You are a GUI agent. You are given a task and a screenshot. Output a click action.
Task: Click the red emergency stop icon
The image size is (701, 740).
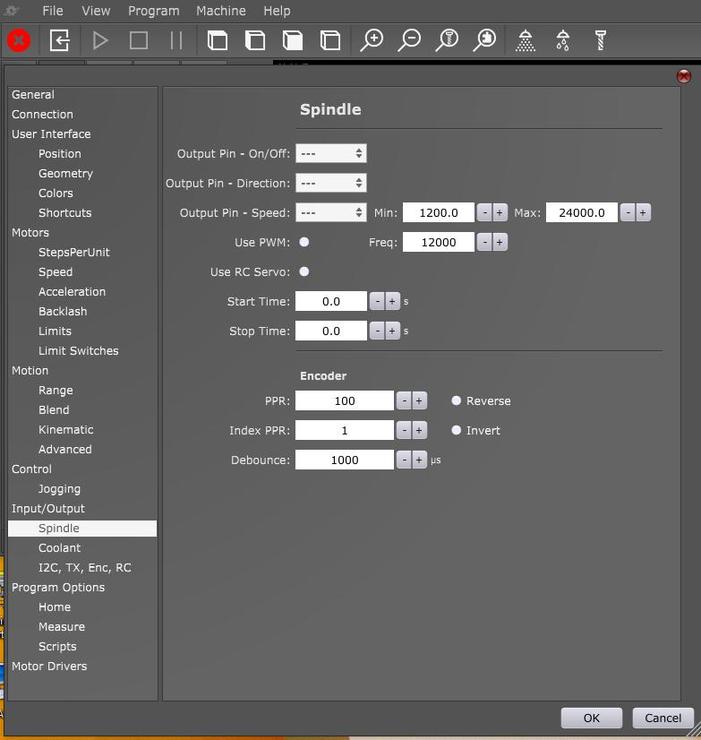(x=19, y=41)
